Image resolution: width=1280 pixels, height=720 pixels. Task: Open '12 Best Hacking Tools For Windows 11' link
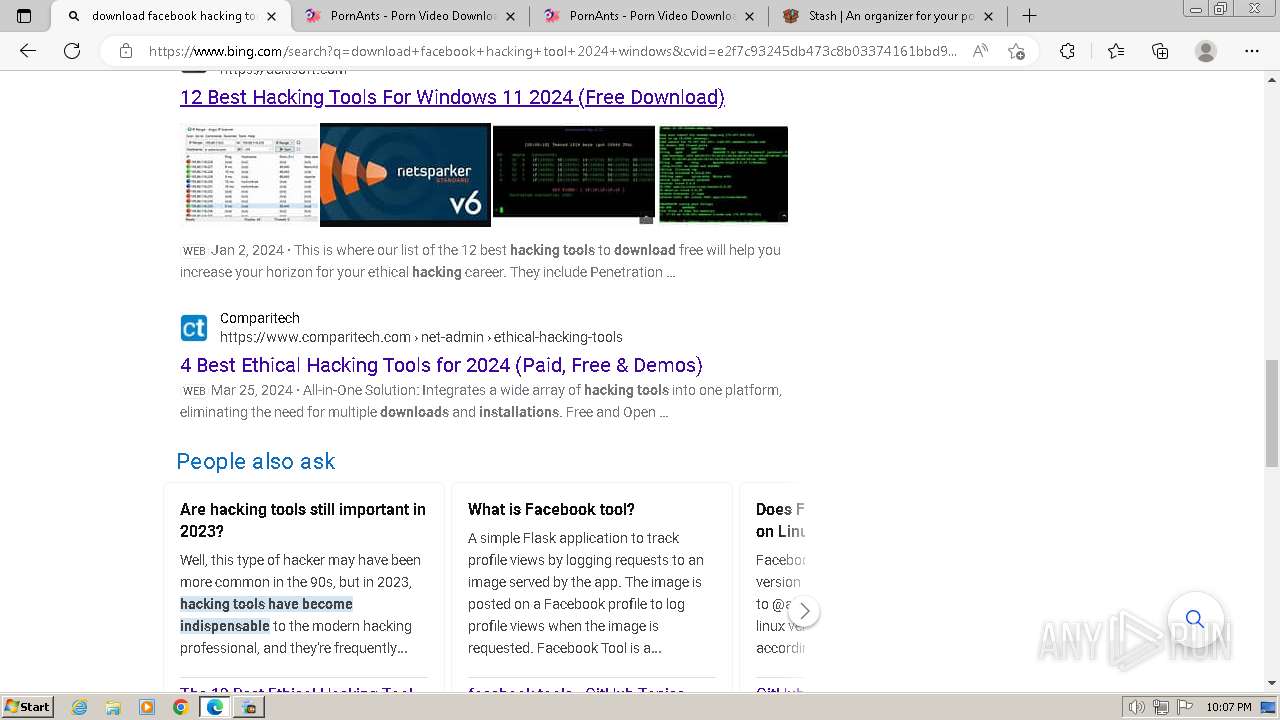[452, 97]
